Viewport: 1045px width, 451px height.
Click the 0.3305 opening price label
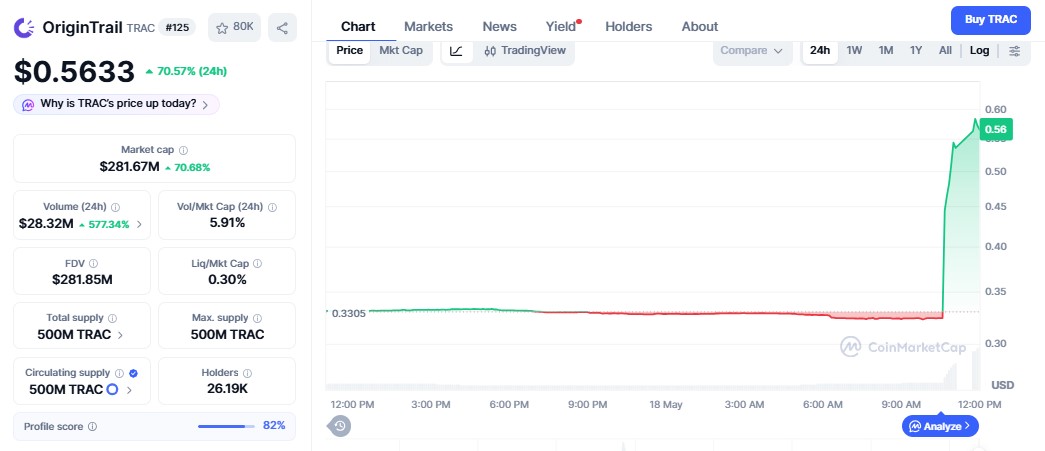[348, 313]
